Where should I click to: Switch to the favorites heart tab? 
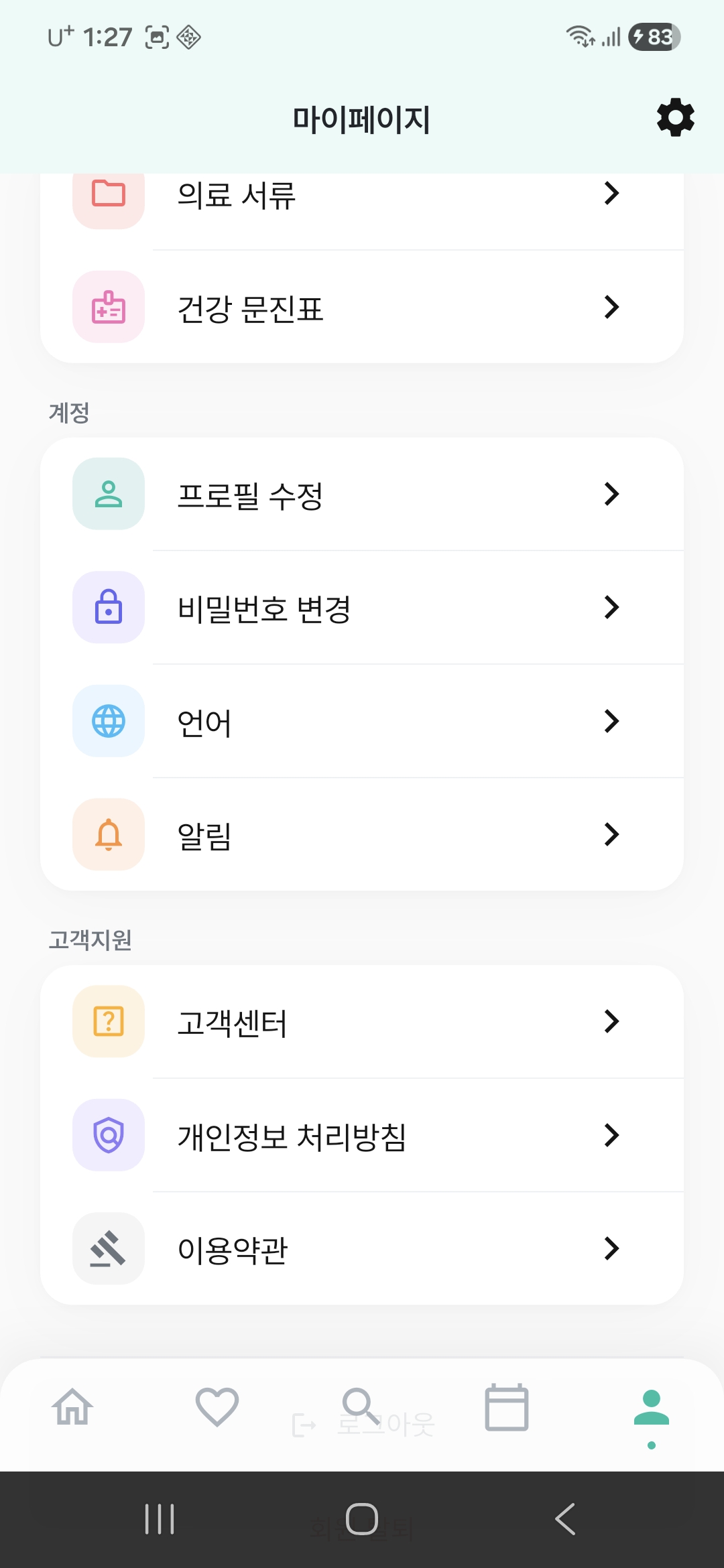(x=217, y=1407)
